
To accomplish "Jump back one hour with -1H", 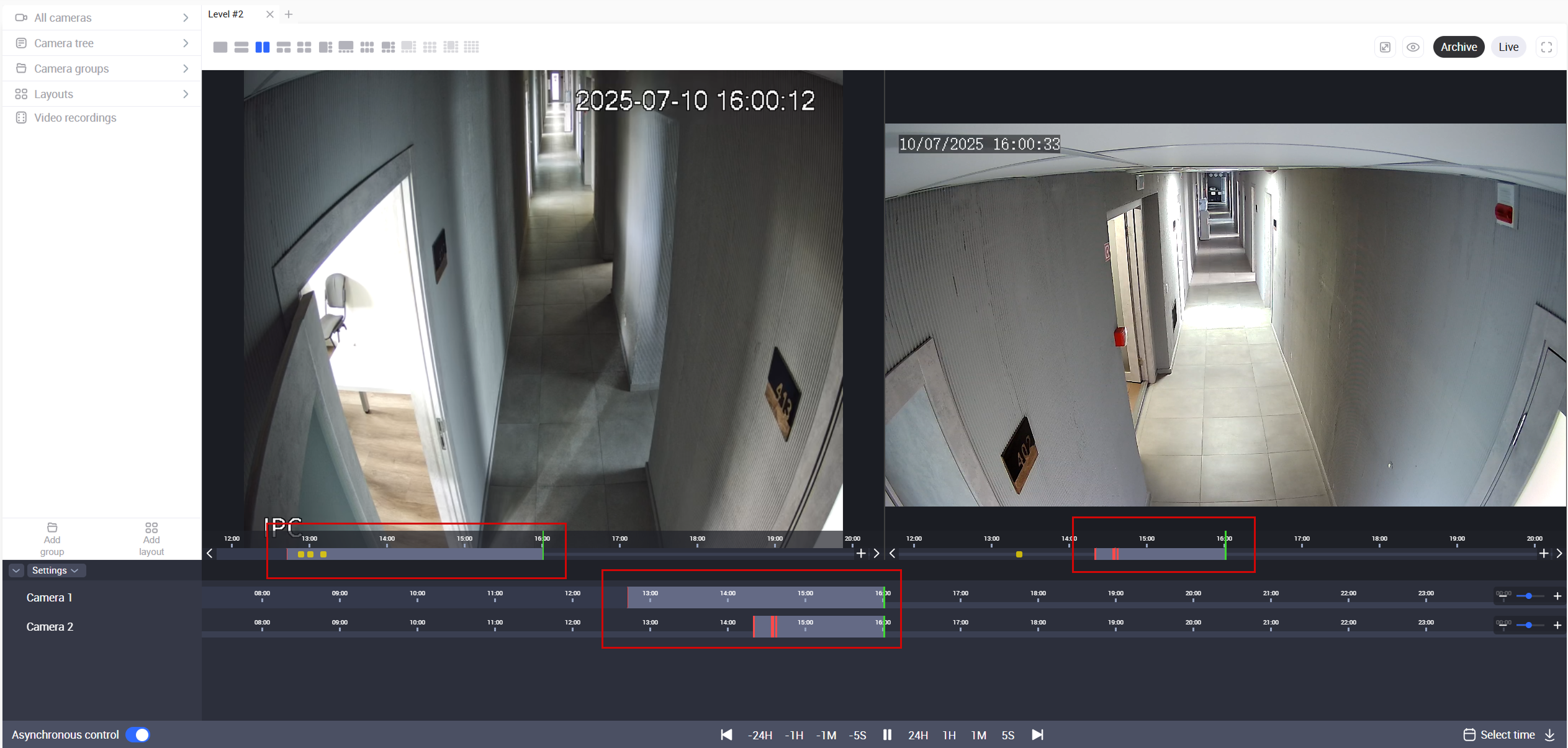I will [794, 735].
